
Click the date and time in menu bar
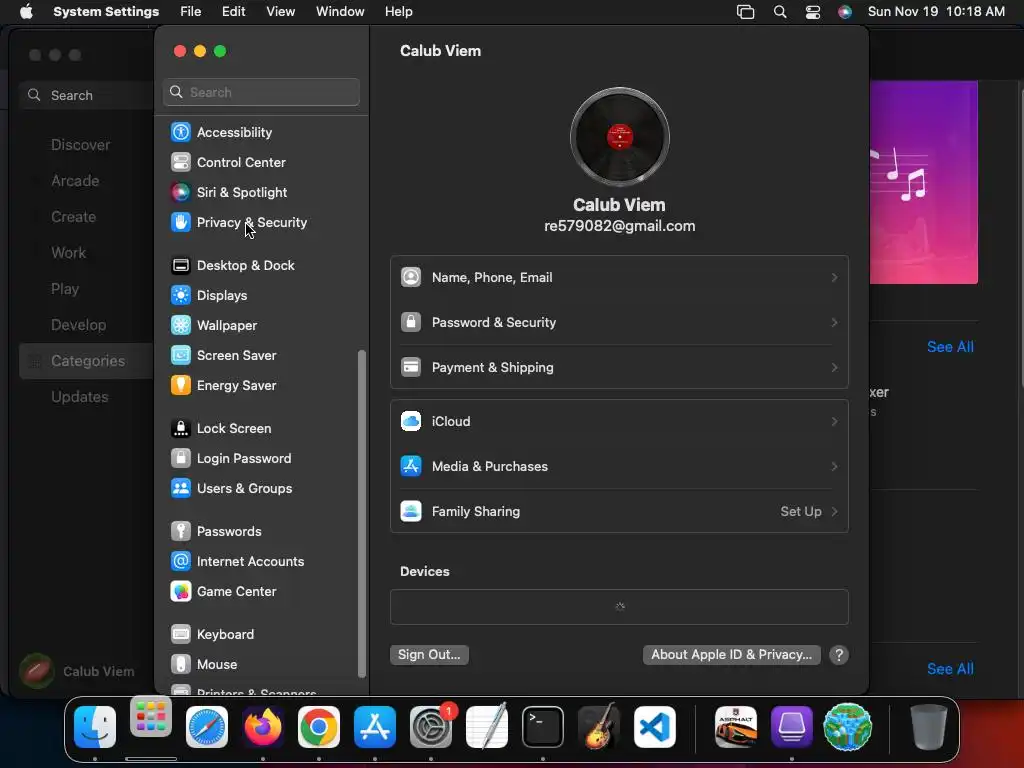[936, 12]
